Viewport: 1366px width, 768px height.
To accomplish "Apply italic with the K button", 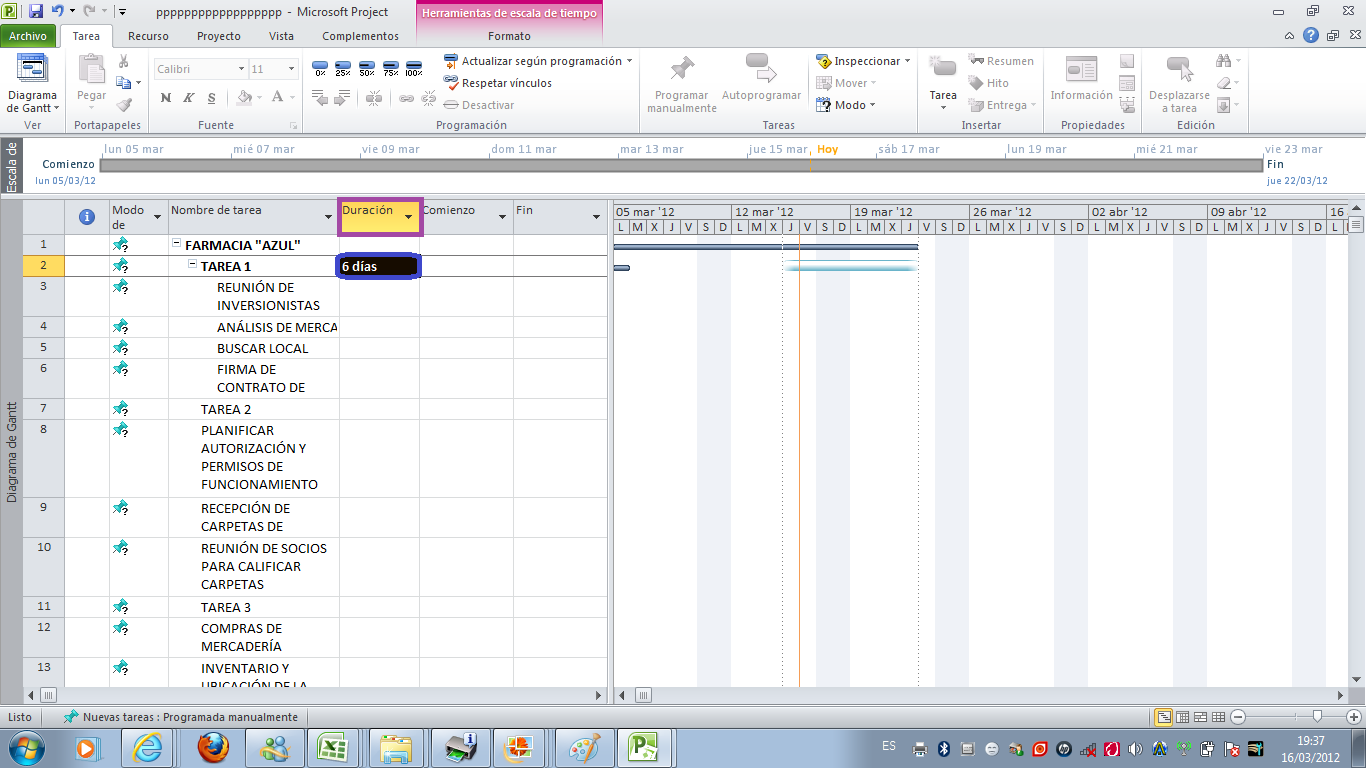I will pos(188,98).
